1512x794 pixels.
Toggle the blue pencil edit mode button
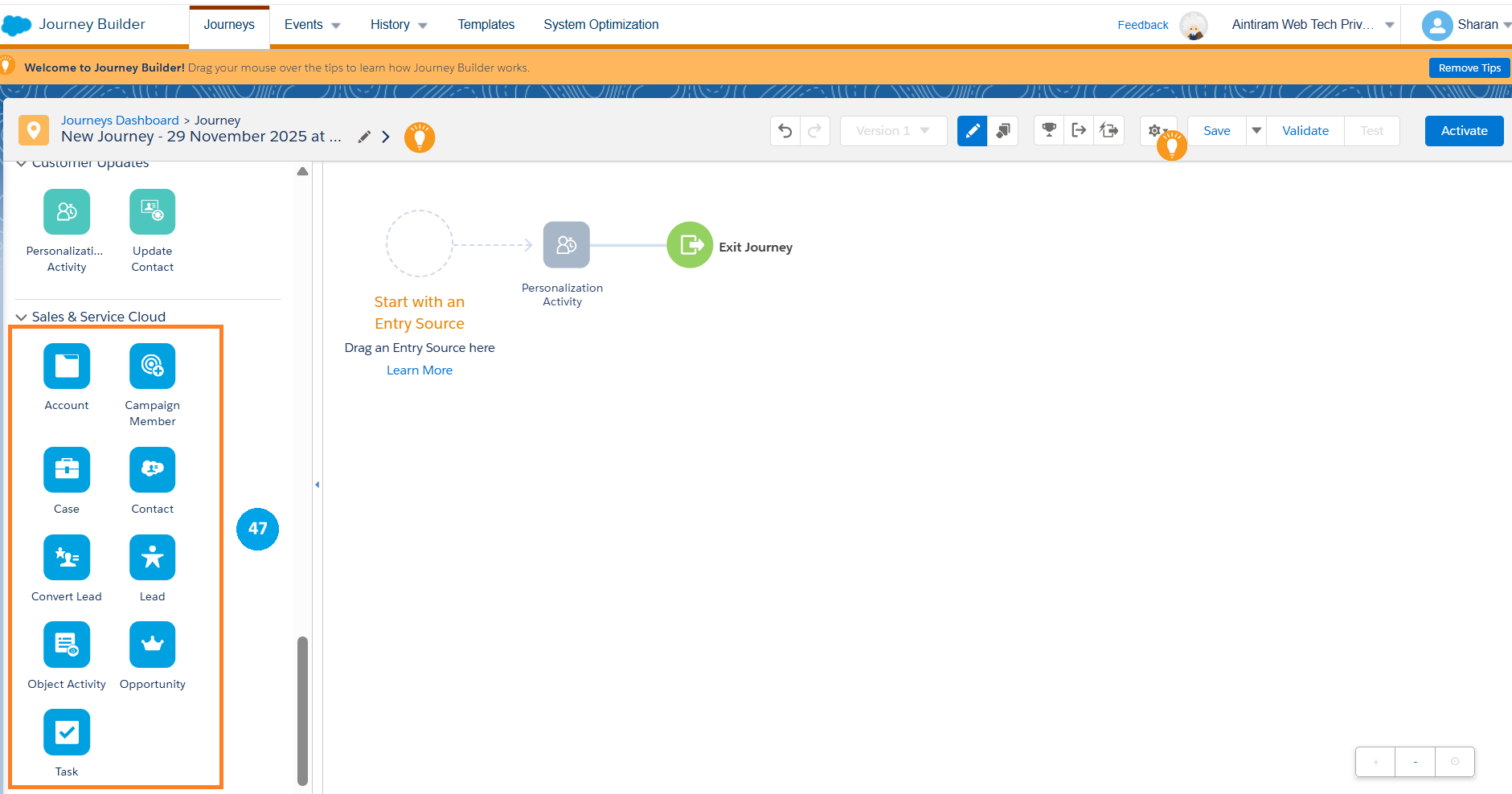(972, 131)
